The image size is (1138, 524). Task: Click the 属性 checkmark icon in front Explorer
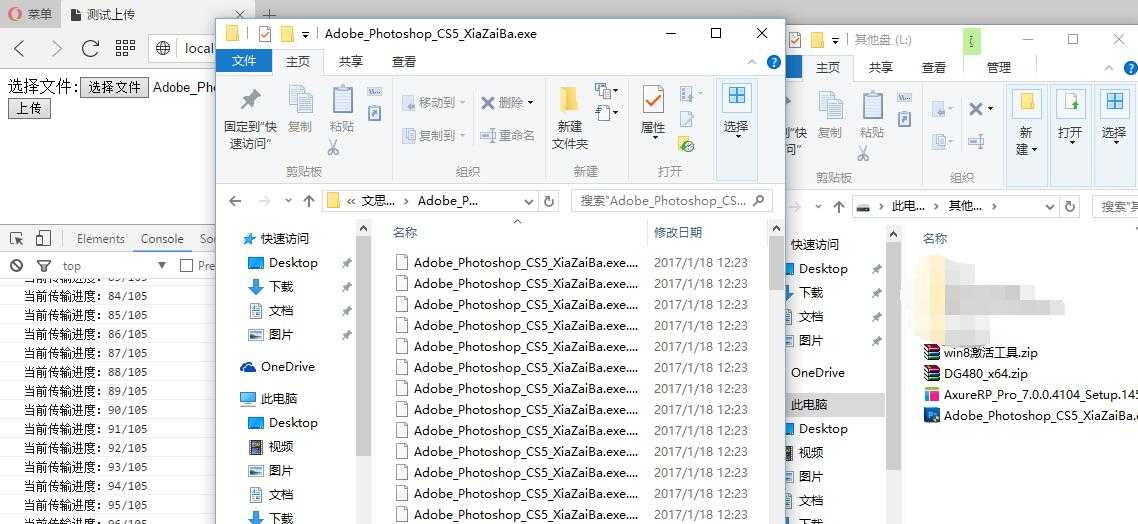point(653,99)
